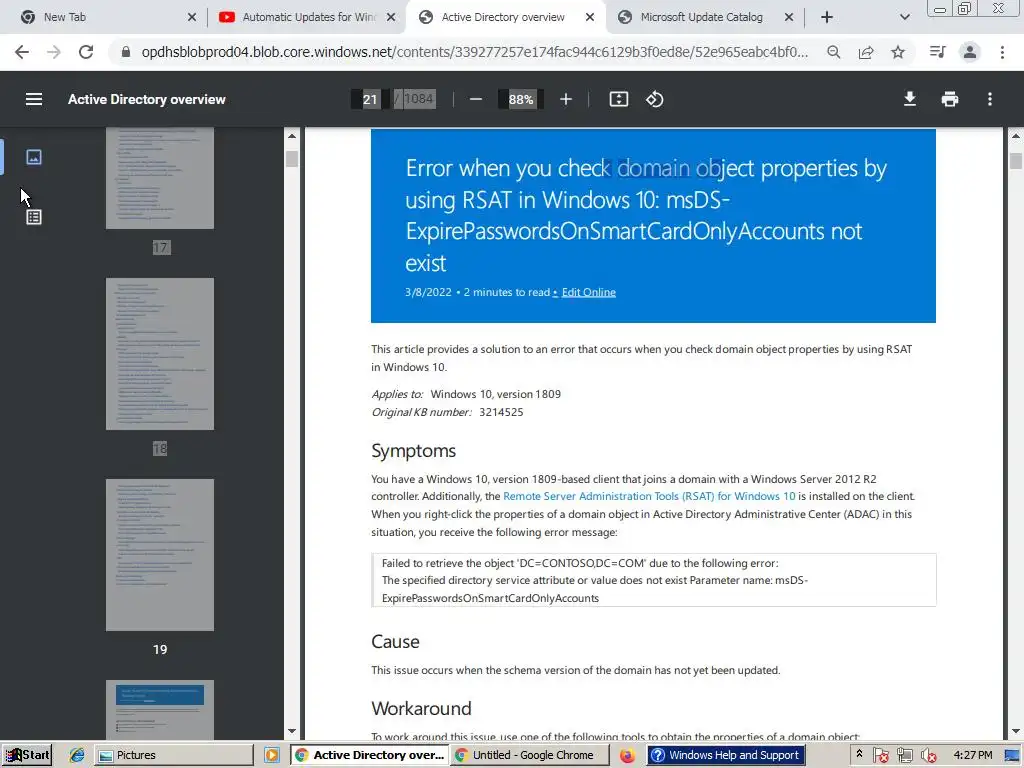The width and height of the screenshot is (1024, 768).
Task: Click the Symptoms heading
Action: point(413,451)
